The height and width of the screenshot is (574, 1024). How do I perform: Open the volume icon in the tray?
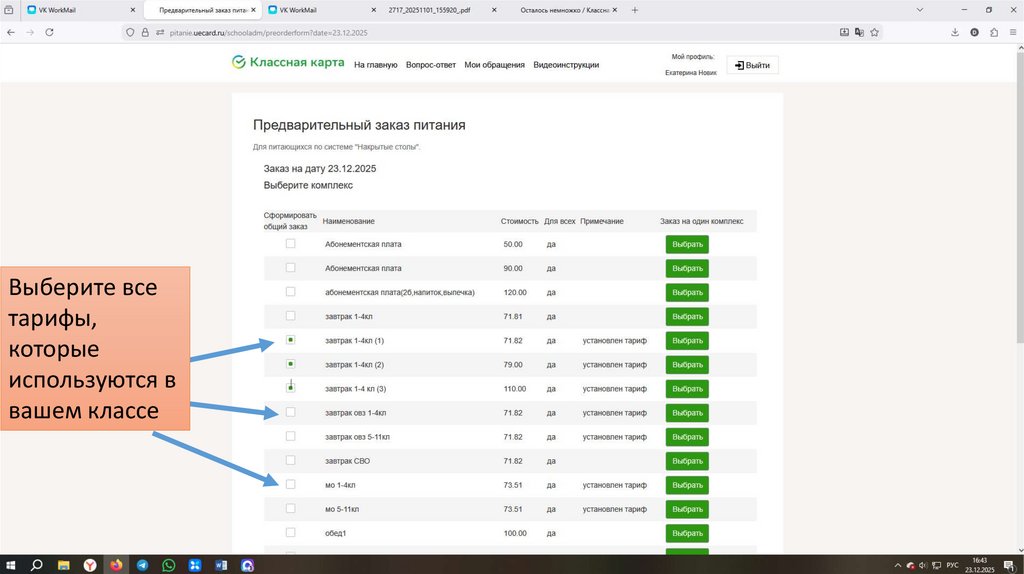923,566
